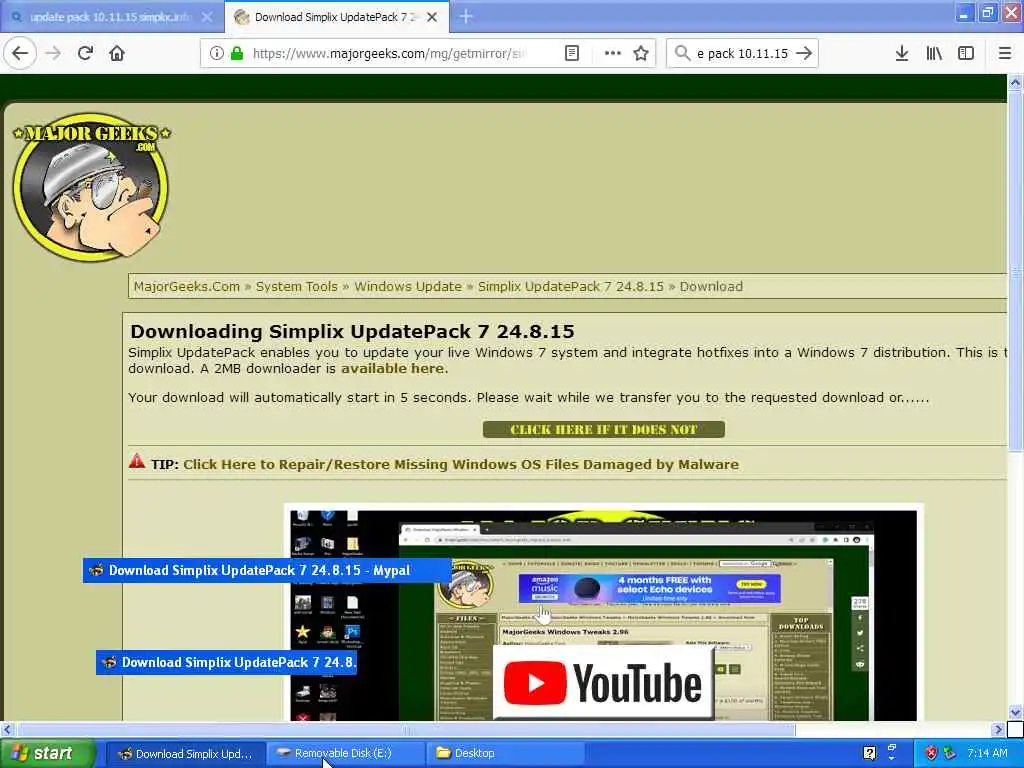The height and width of the screenshot is (768, 1024).
Task: Click the YouTube logo on the video
Action: pyautogui.click(x=603, y=682)
